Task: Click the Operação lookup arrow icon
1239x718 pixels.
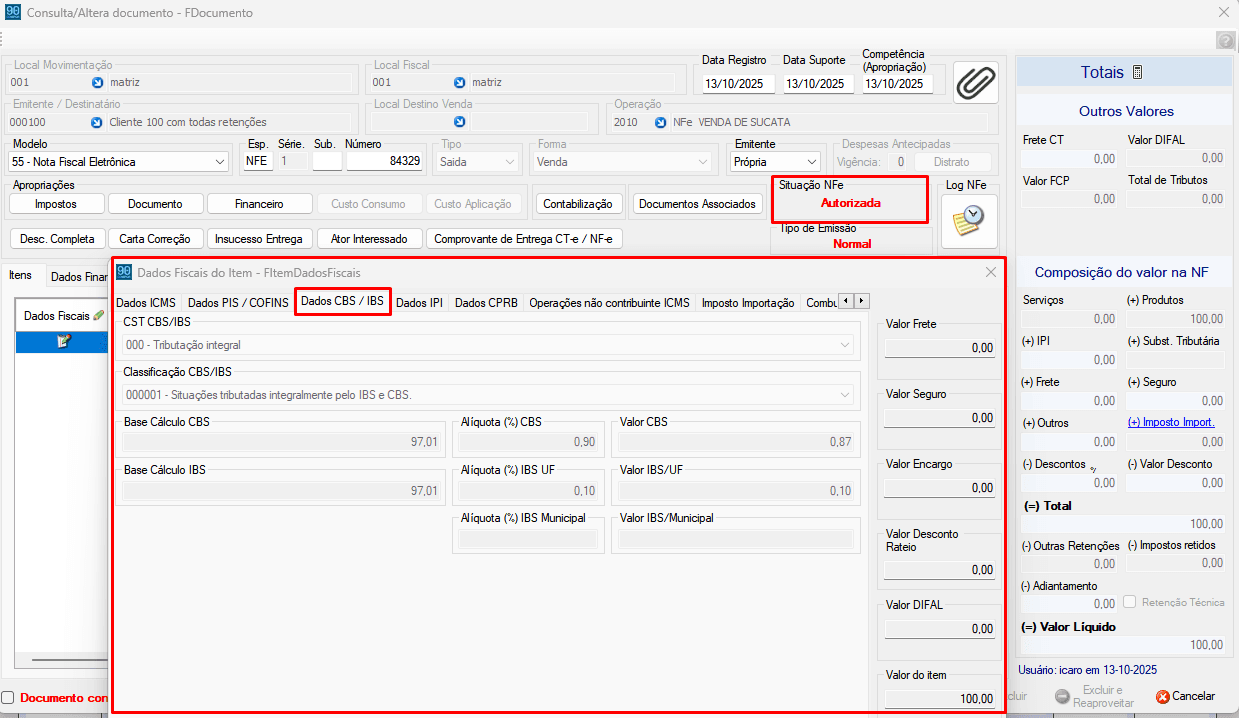Action: 661,122
